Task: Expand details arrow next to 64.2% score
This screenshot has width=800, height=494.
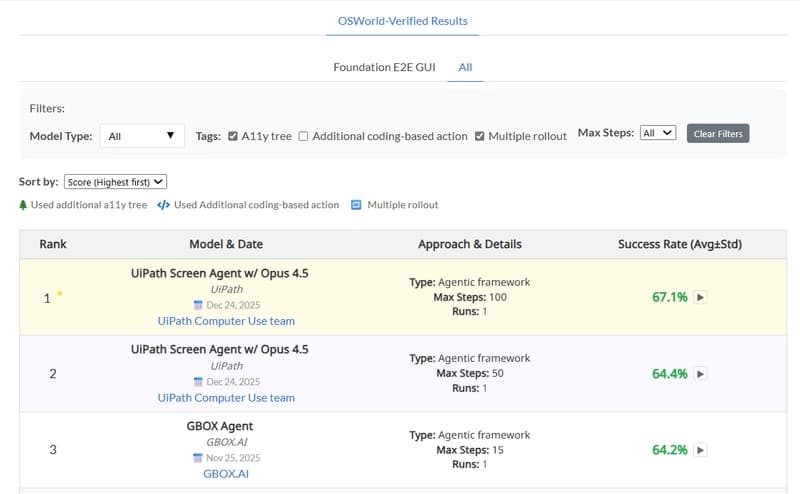Action: [x=700, y=450]
